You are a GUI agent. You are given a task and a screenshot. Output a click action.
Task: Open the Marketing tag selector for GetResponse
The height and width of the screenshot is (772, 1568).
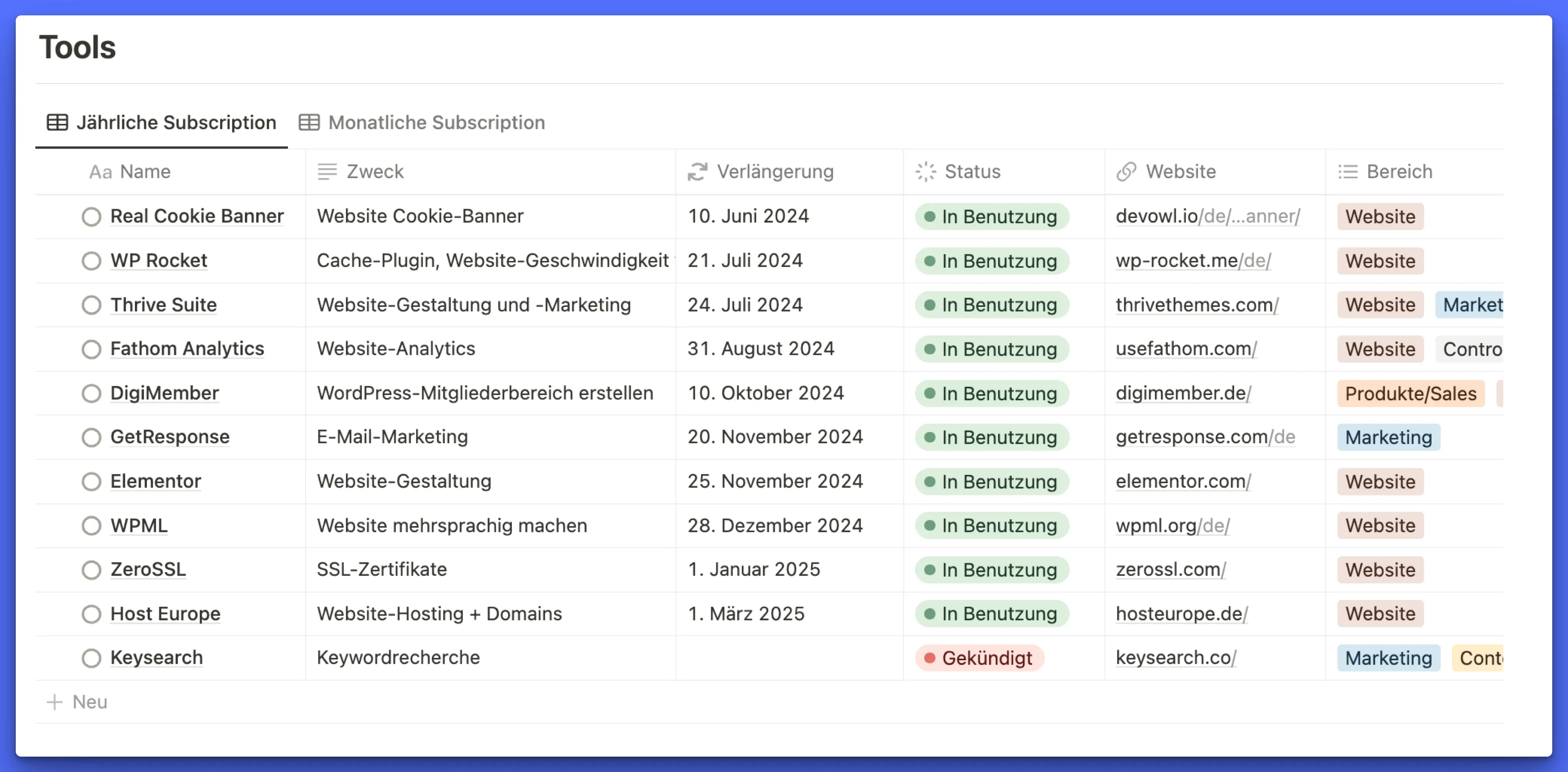(1388, 437)
